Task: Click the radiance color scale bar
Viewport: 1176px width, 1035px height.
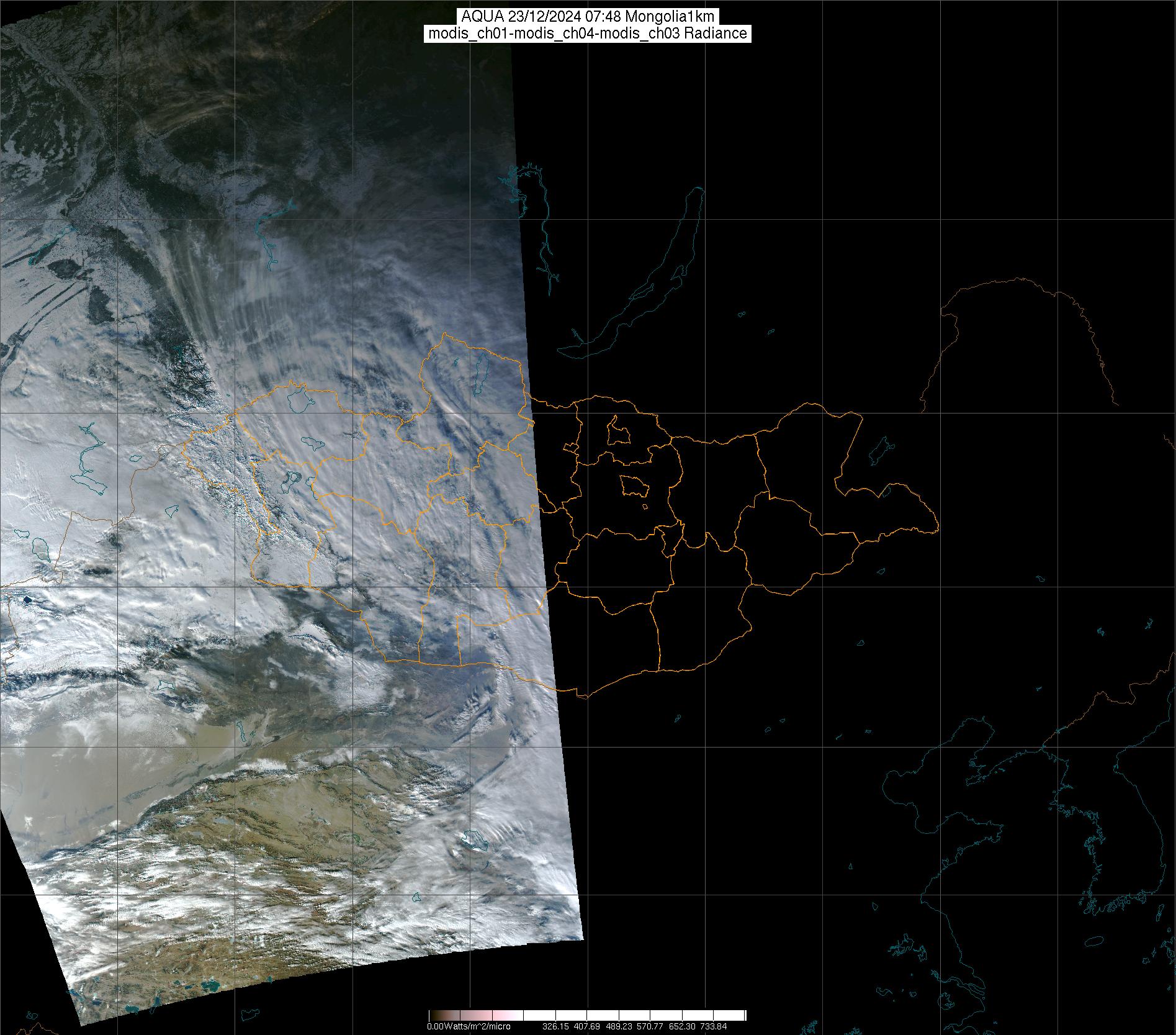Action: [587, 1016]
